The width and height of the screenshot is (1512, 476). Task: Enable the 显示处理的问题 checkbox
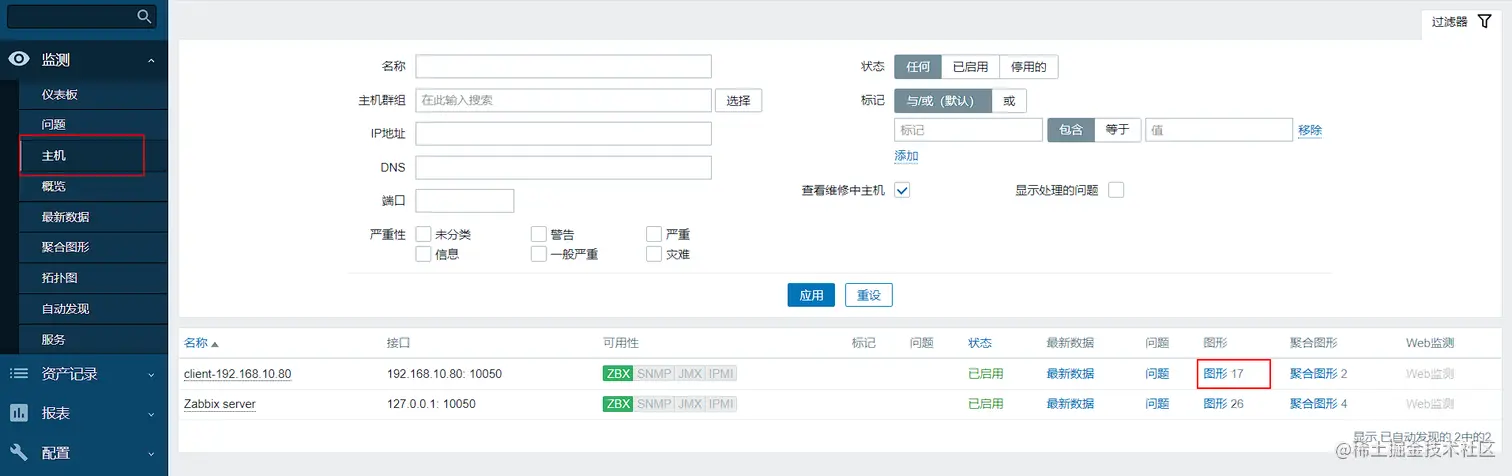point(1116,190)
